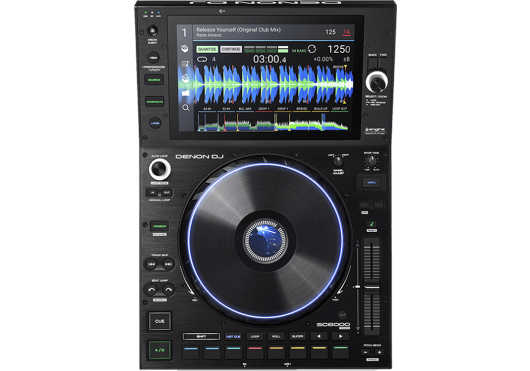Tap the pitch range ±8 indicator
The height and width of the screenshot is (371, 530).
[347, 59]
